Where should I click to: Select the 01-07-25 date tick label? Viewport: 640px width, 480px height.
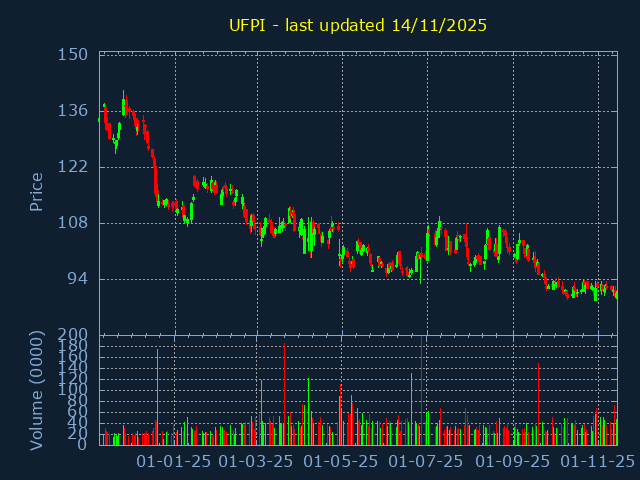pyautogui.click(x=425, y=461)
